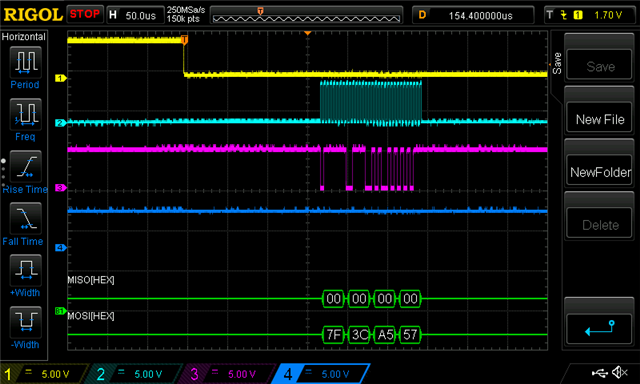Select the Freq measurement icon
This screenshot has height=384, width=640.
(25, 114)
